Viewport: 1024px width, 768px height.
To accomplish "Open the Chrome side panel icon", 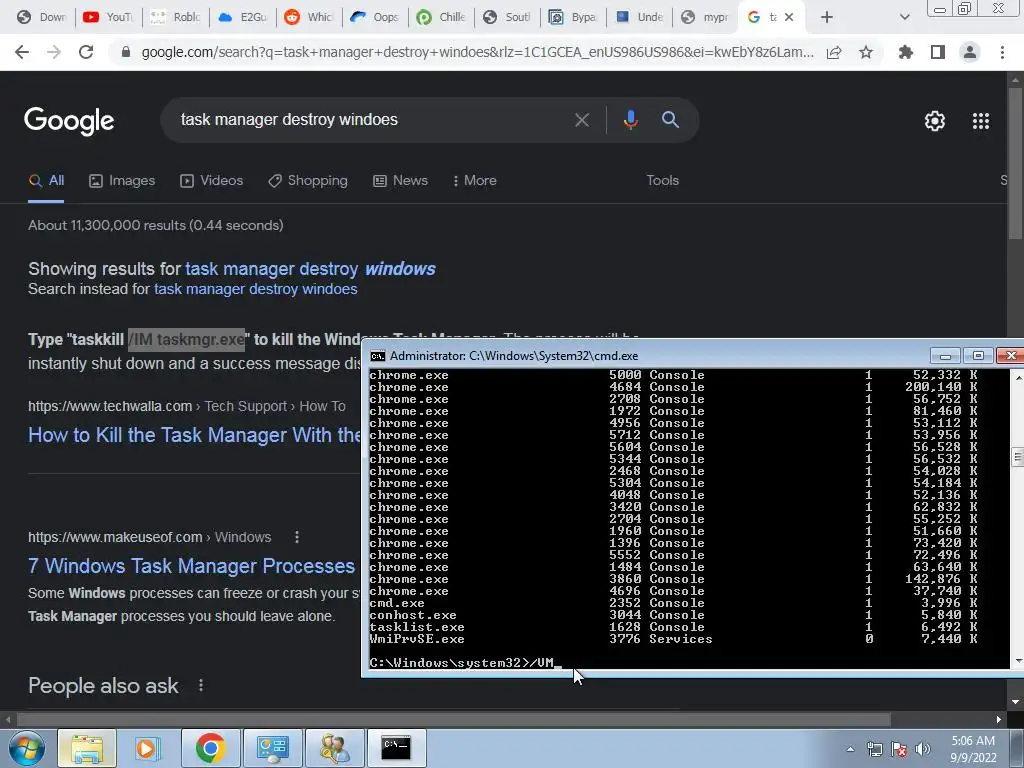I will pyautogui.click(x=938, y=52).
